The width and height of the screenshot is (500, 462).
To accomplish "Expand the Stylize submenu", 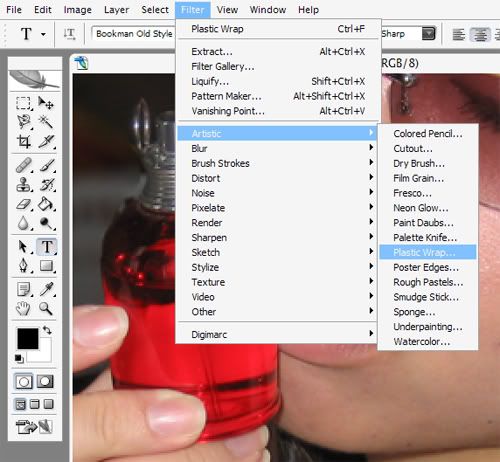I will pyautogui.click(x=277, y=267).
